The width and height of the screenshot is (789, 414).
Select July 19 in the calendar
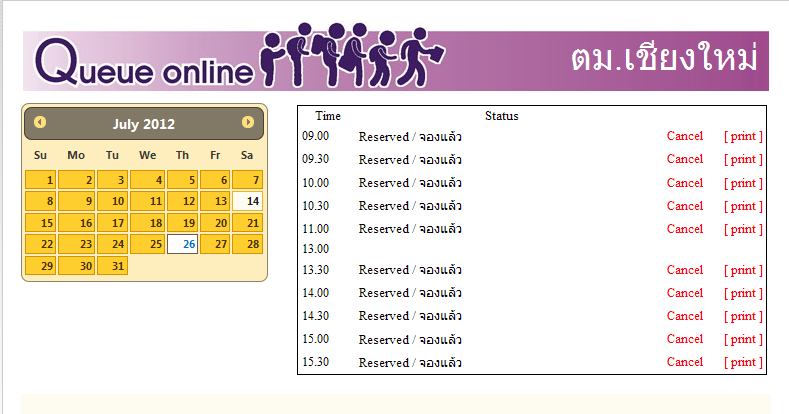(x=182, y=223)
